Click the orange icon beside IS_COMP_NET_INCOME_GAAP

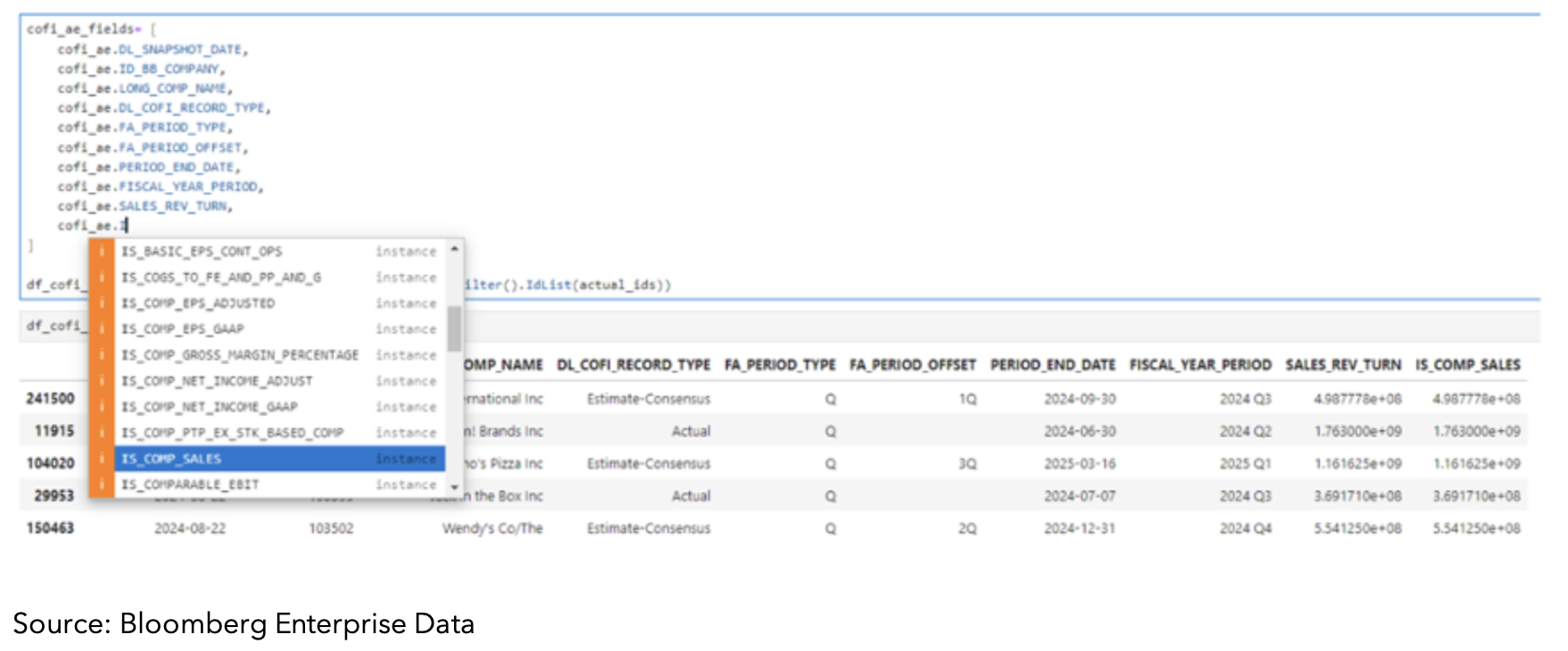click(x=101, y=407)
